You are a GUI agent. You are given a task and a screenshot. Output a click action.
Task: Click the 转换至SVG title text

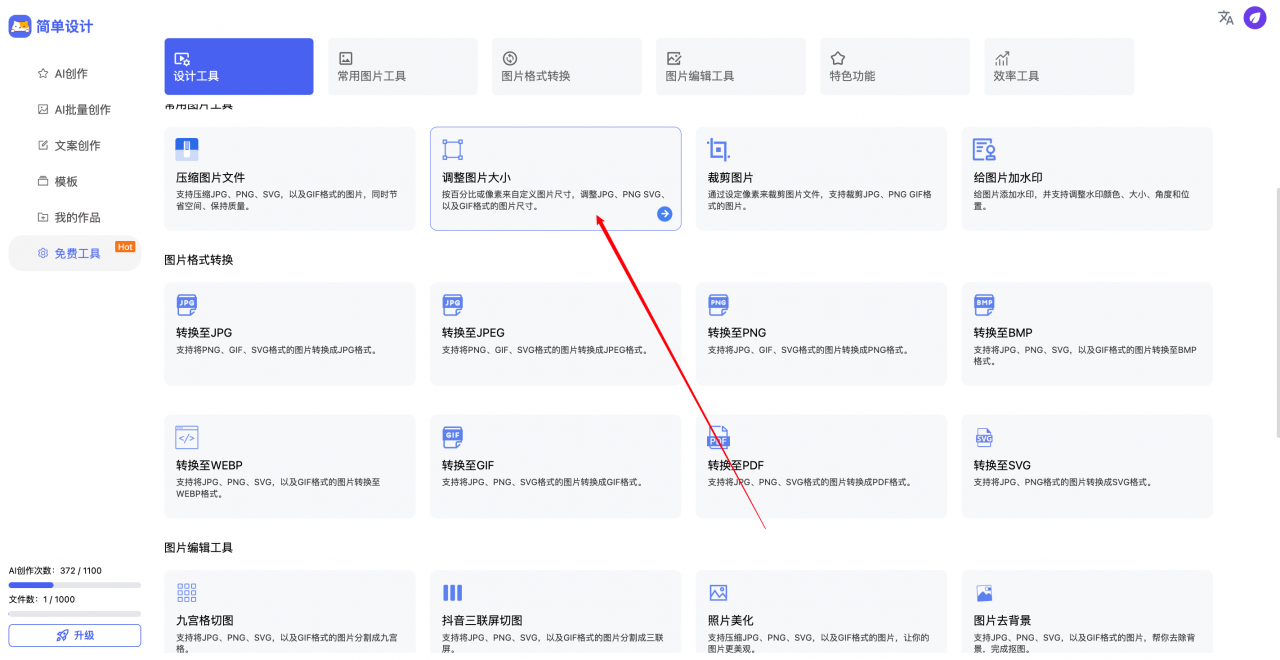point(1002,465)
